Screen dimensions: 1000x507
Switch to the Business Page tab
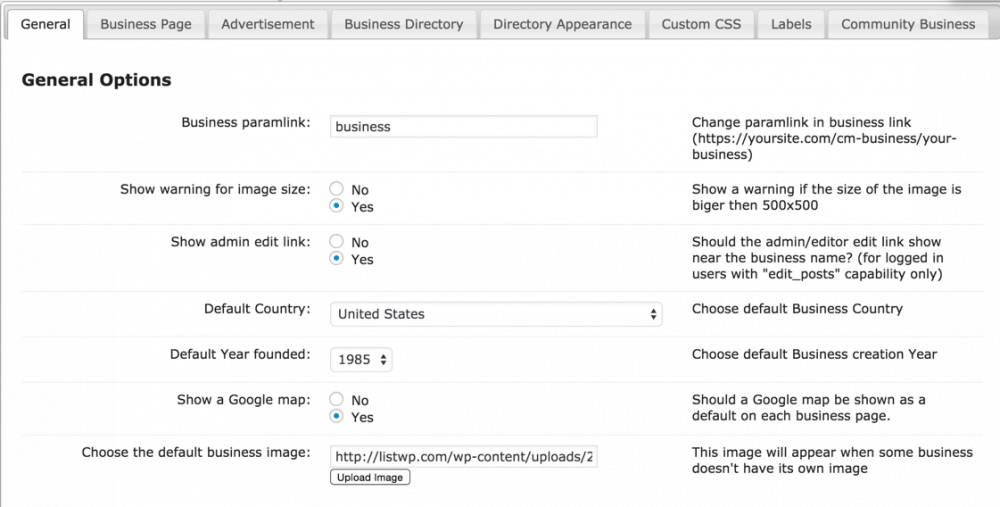(x=146, y=24)
